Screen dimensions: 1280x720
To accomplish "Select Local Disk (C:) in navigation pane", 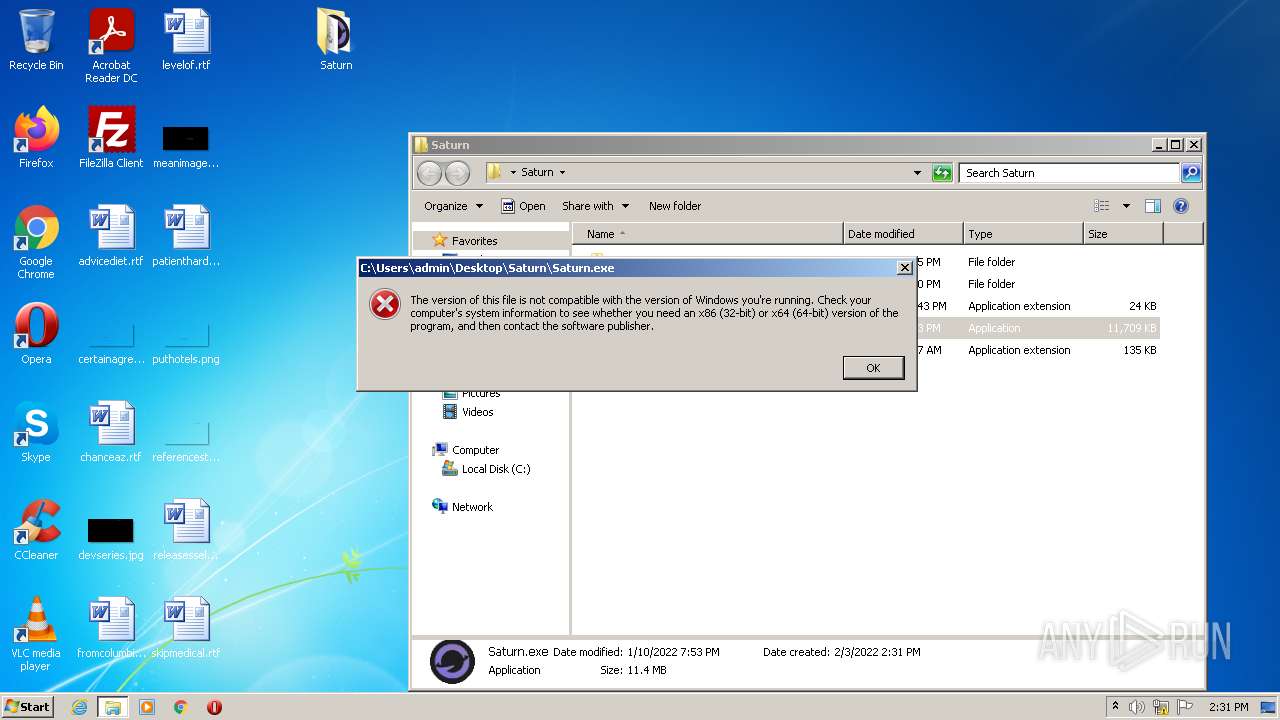I will [x=486, y=469].
